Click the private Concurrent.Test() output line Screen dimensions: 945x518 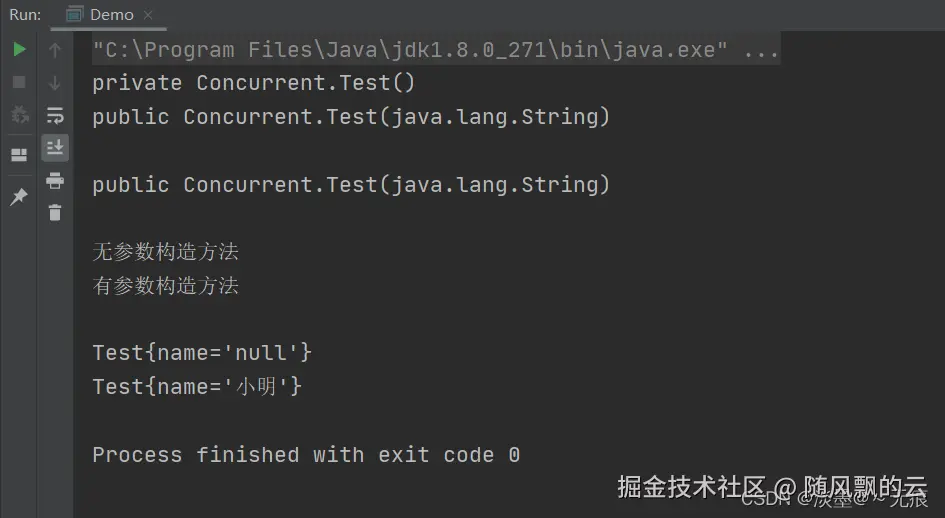(x=254, y=83)
